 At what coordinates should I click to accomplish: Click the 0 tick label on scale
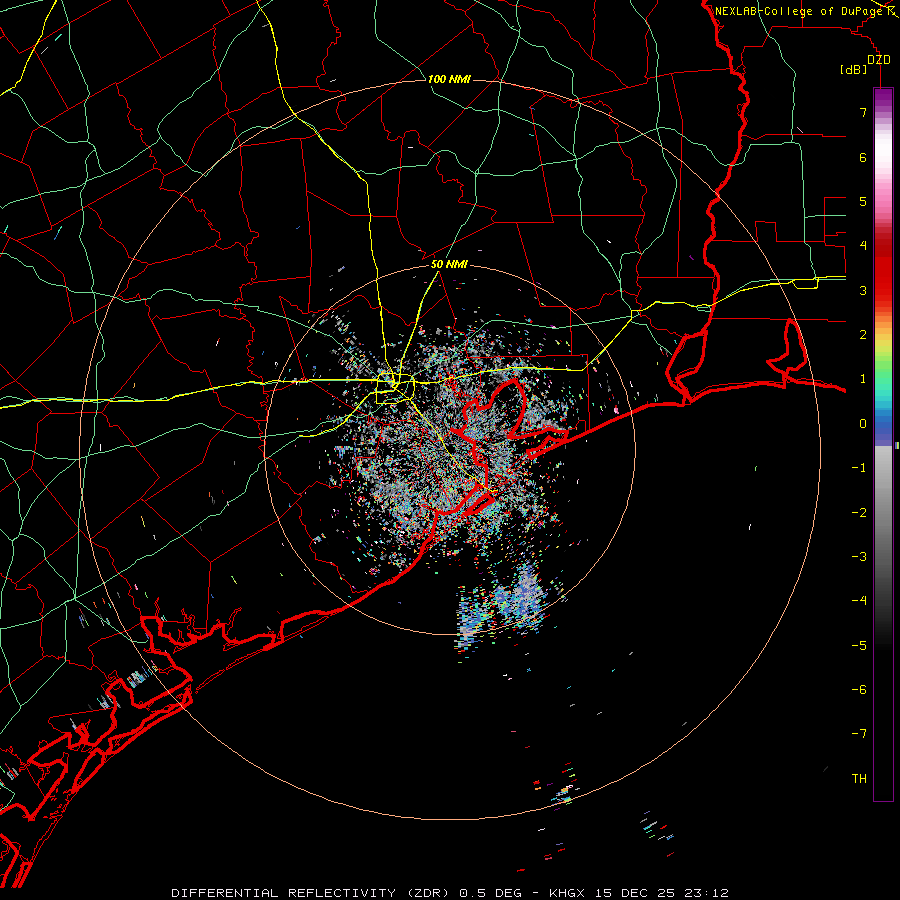[x=863, y=424]
